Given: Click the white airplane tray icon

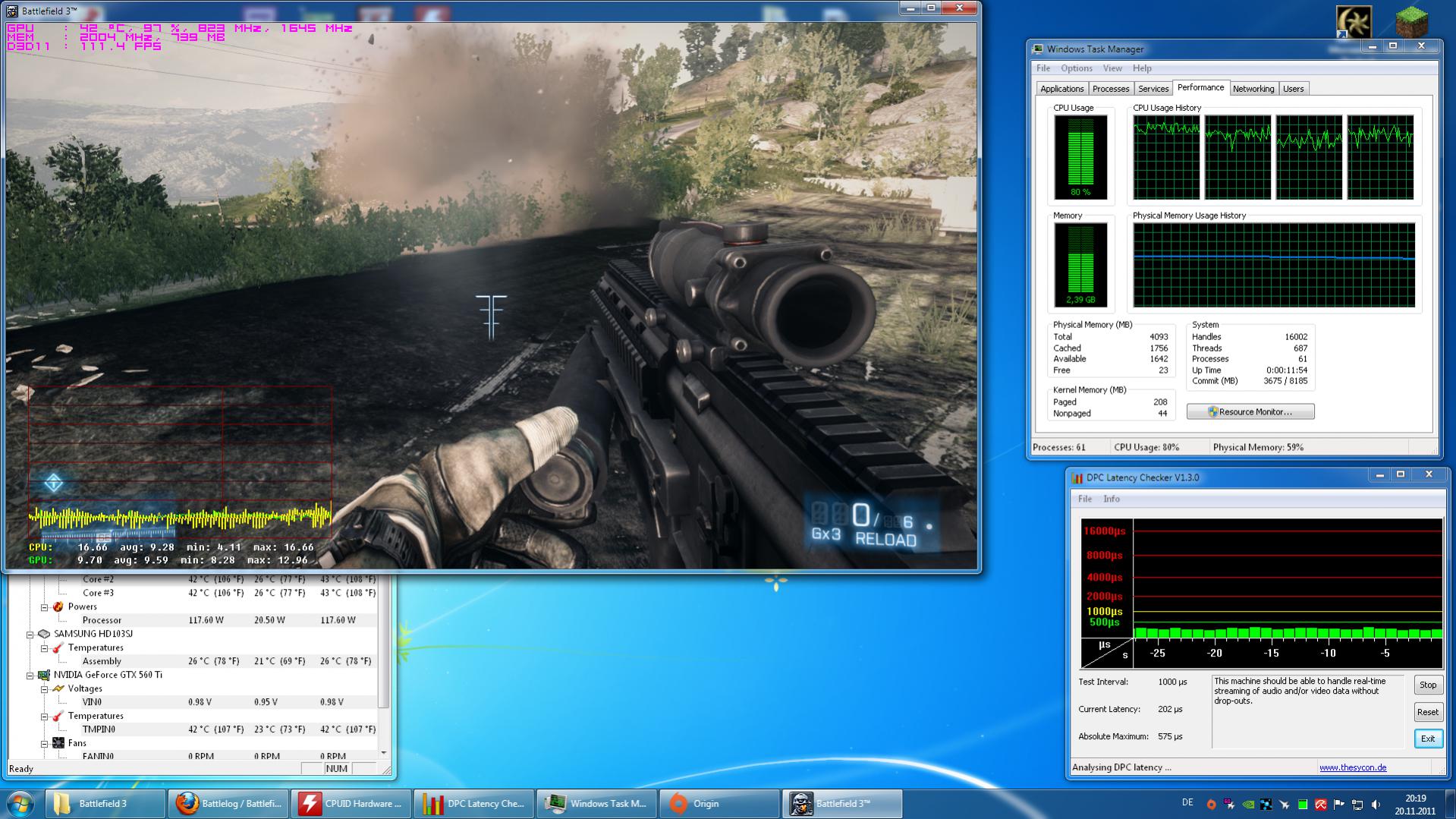Looking at the screenshot, I should pos(1285,805).
